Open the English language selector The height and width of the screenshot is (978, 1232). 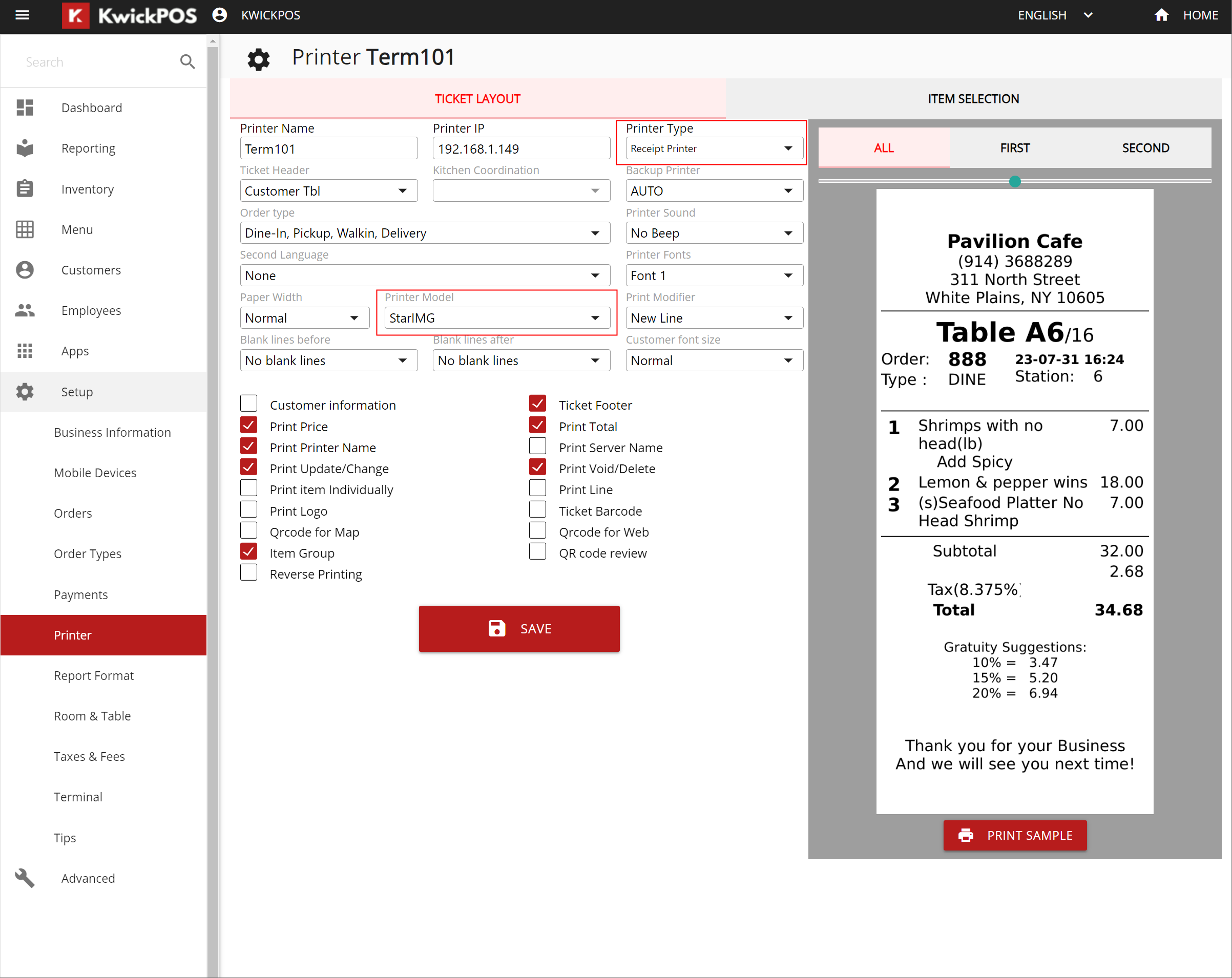(1055, 15)
